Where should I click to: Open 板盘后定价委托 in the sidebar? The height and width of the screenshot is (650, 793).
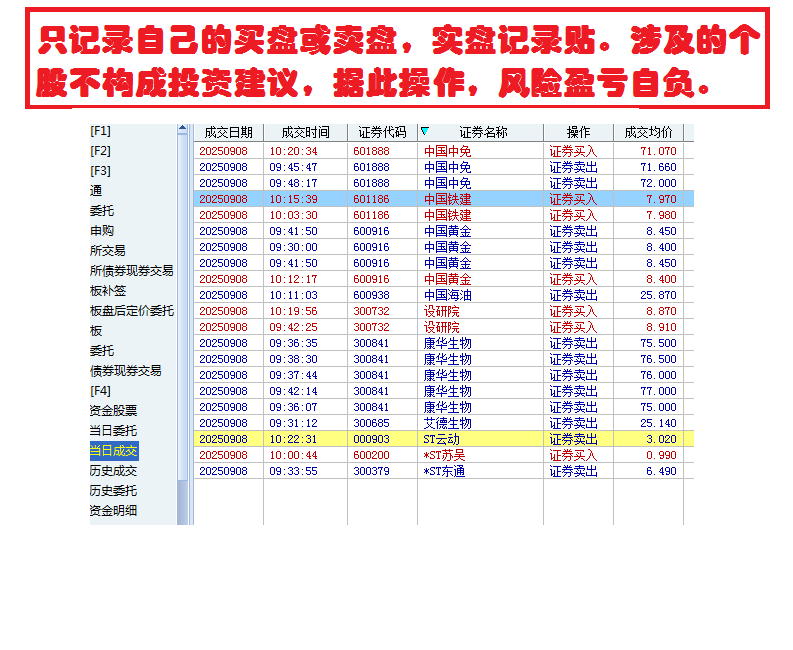[x=132, y=311]
